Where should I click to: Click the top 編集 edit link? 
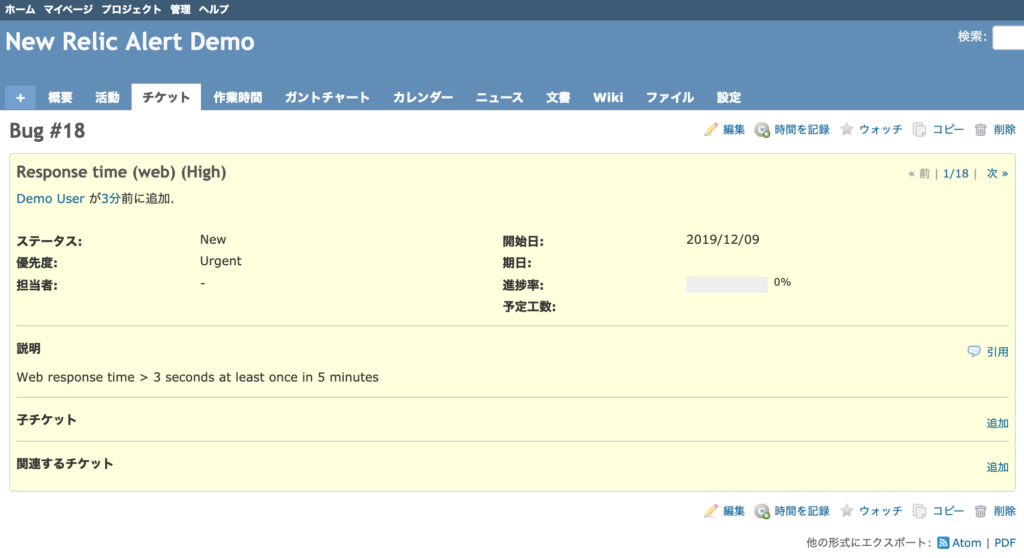(x=733, y=129)
